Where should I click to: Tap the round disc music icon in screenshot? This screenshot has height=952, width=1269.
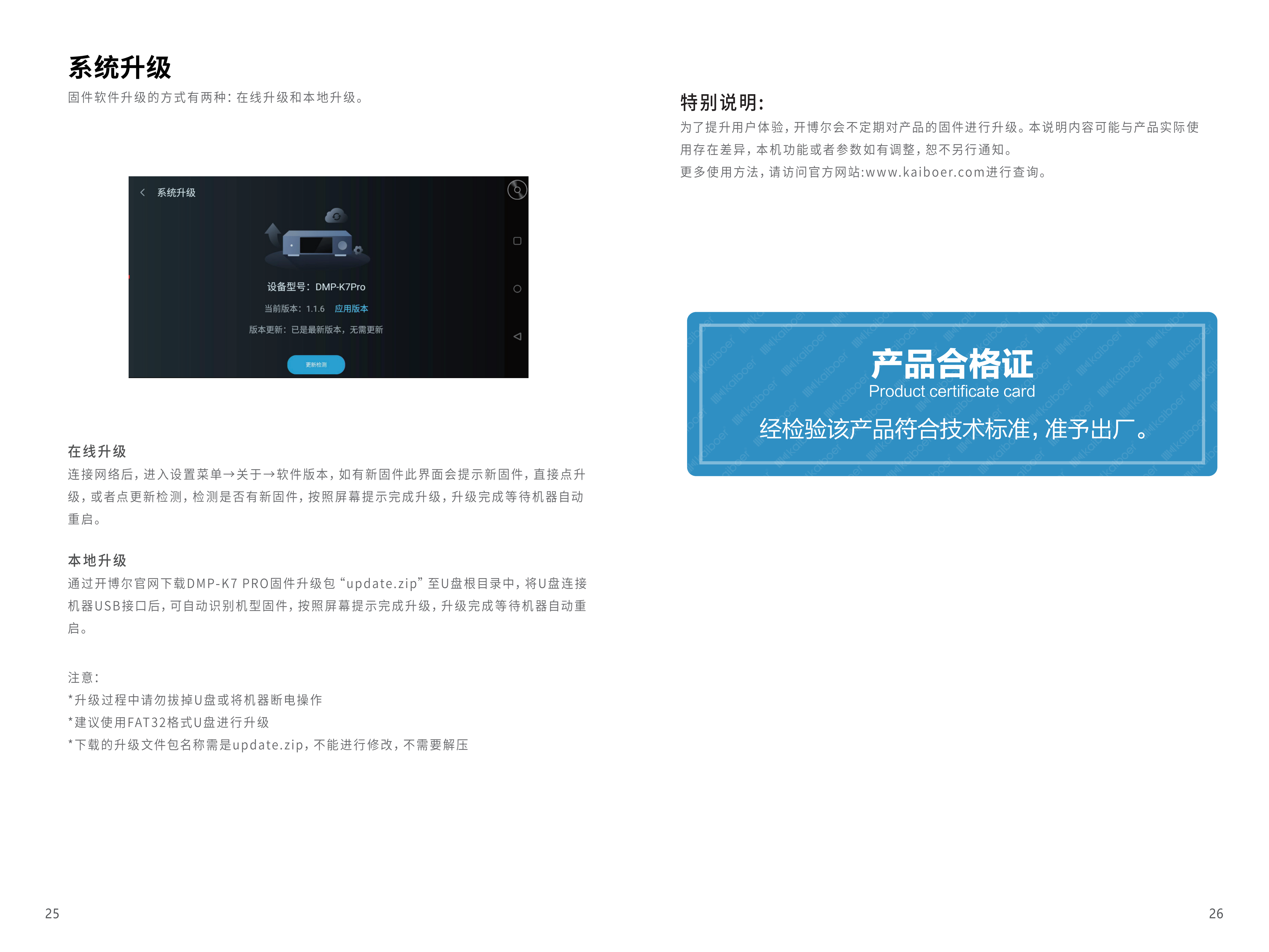click(x=517, y=190)
